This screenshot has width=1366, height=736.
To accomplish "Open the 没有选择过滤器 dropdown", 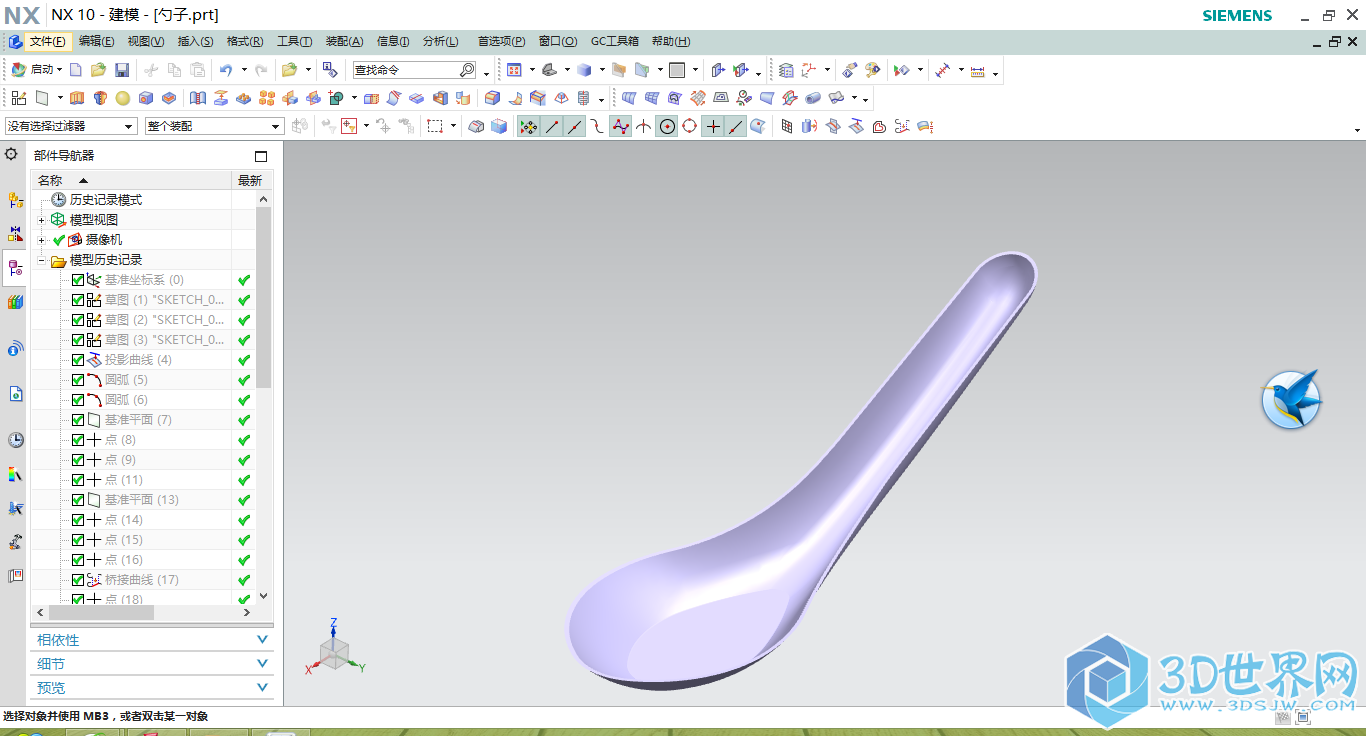I will 71,126.
